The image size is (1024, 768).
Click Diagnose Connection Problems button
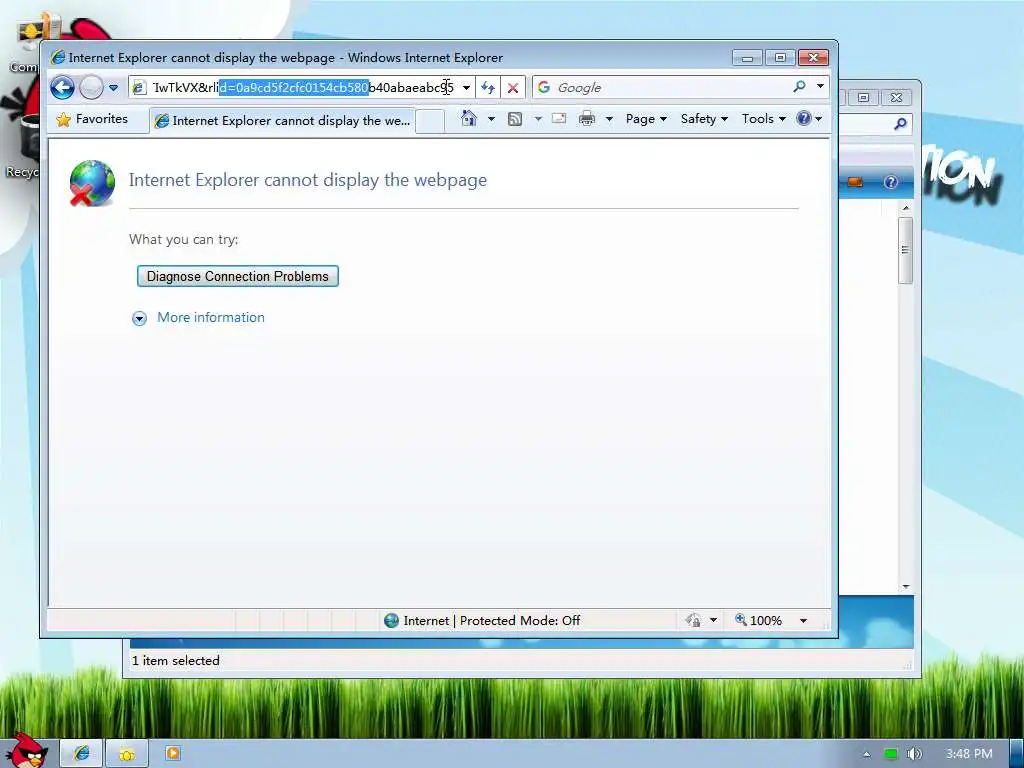click(x=238, y=276)
